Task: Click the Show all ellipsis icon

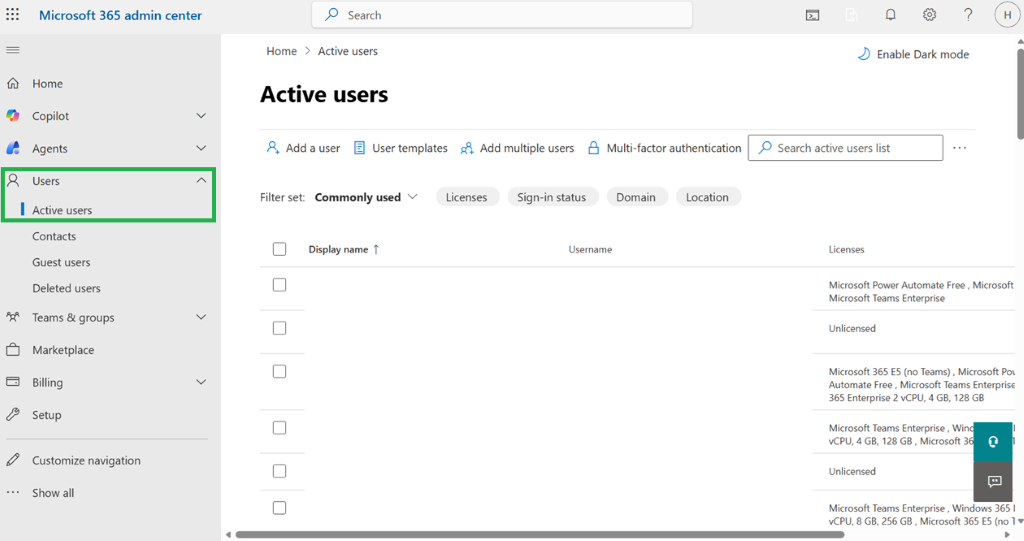Action: pos(12,492)
